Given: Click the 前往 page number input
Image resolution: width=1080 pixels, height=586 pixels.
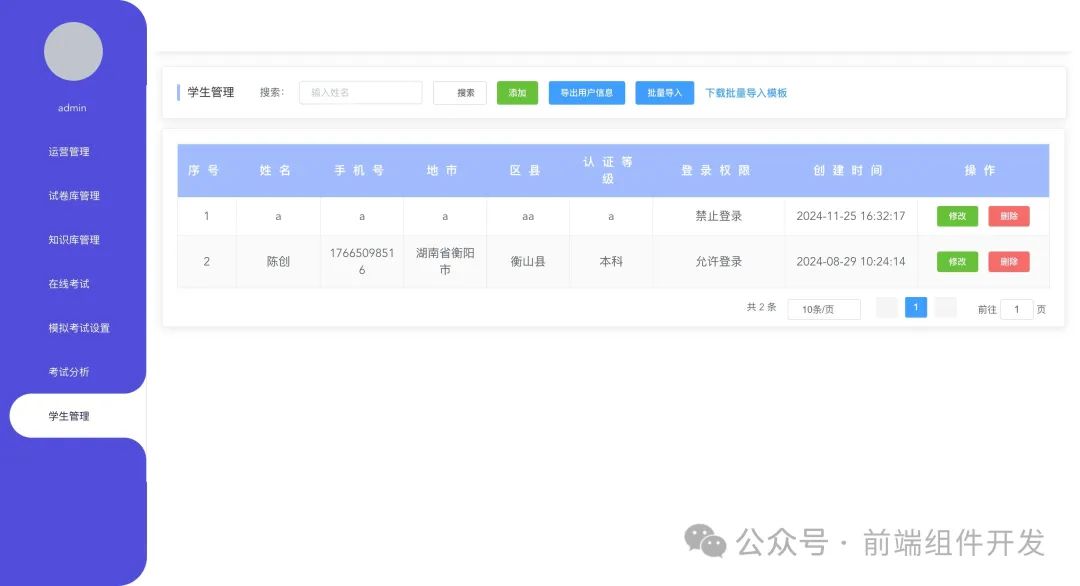Looking at the screenshot, I should coord(1017,309).
